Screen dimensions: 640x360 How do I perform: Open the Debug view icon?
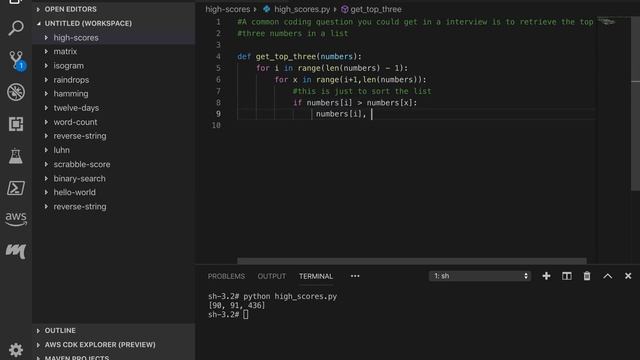(x=16, y=92)
